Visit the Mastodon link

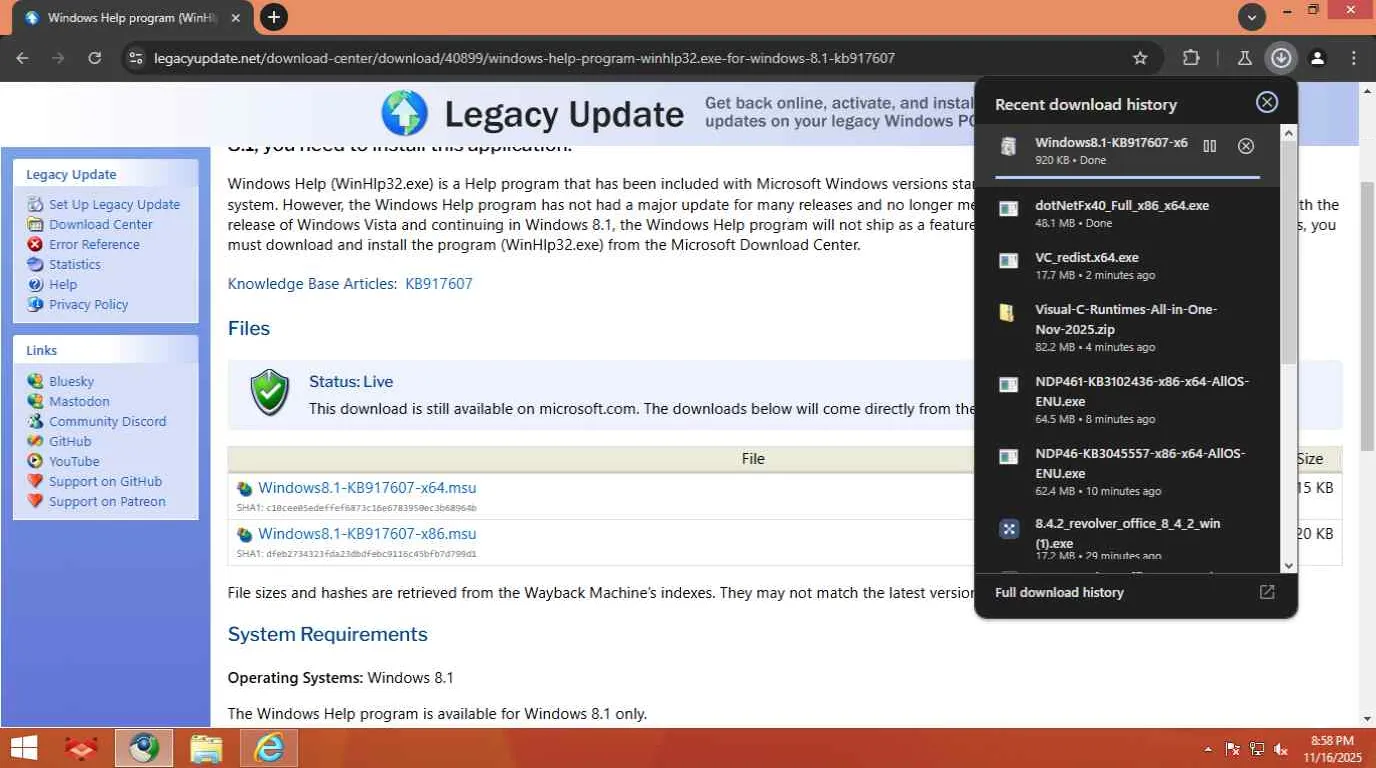pos(79,401)
